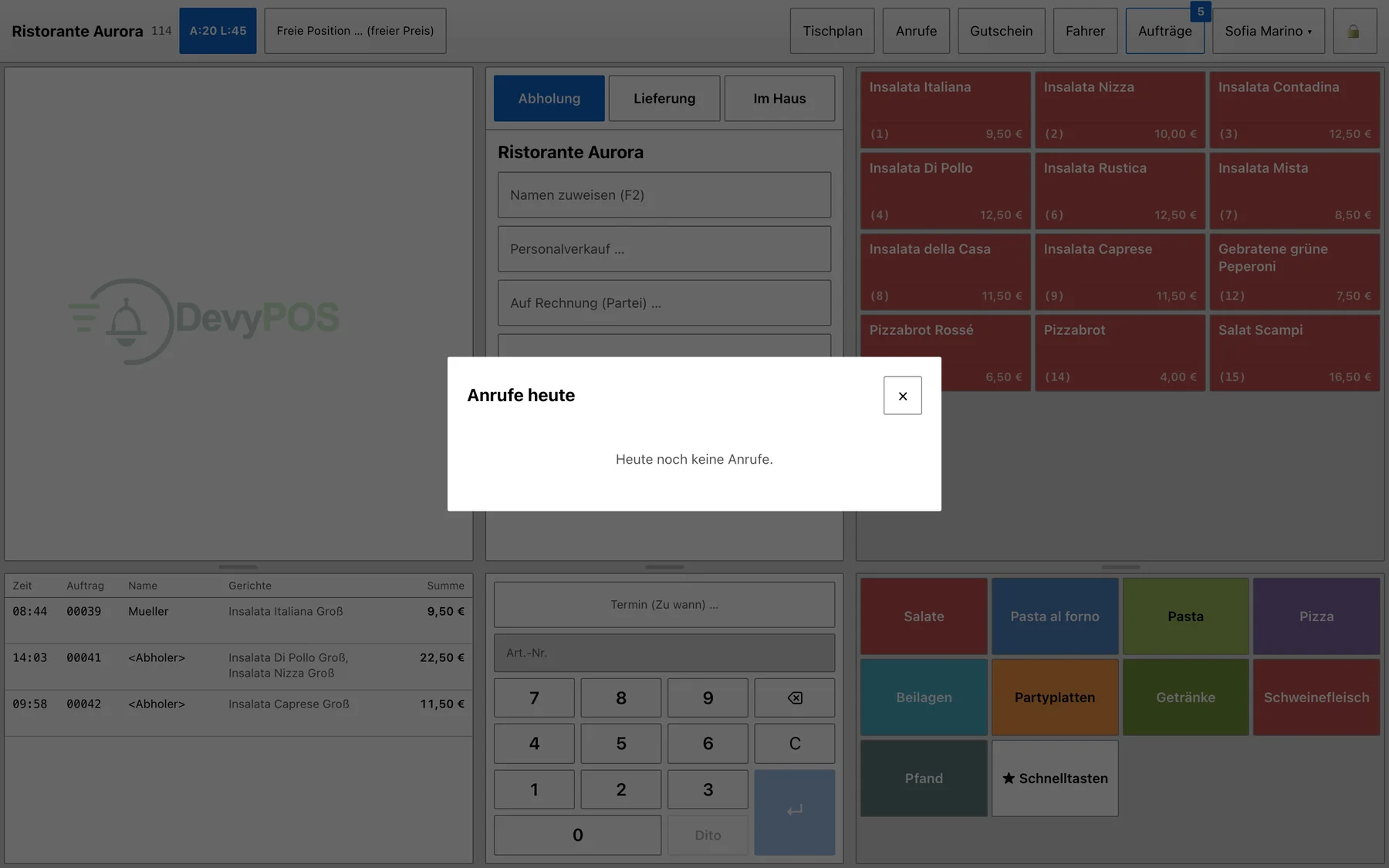Select the Getränke category
This screenshot has width=1389, height=868.
(x=1185, y=697)
